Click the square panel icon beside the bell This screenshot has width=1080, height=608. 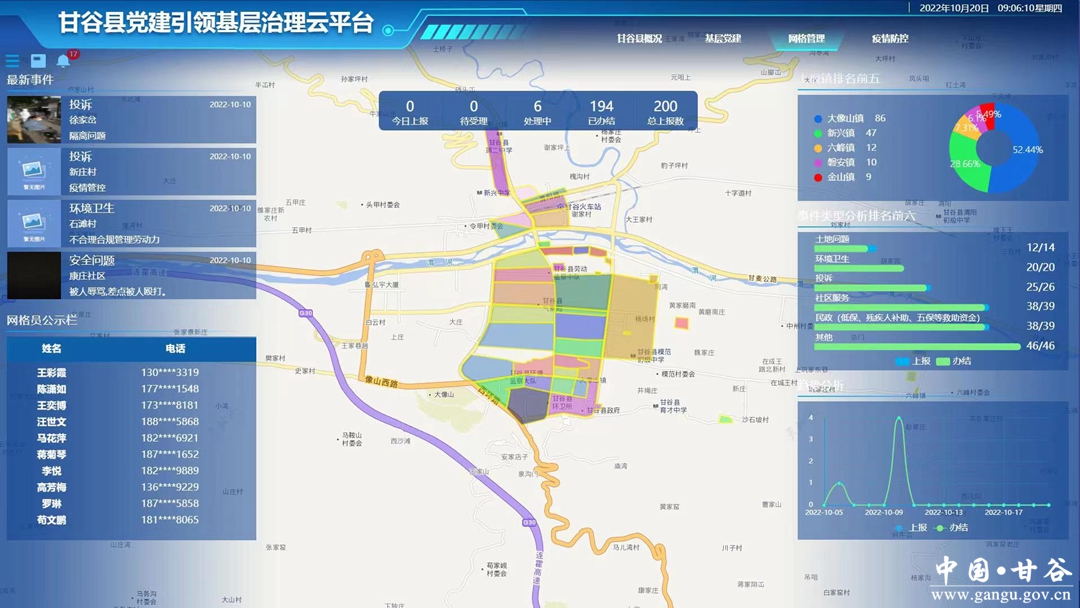click(x=38, y=61)
